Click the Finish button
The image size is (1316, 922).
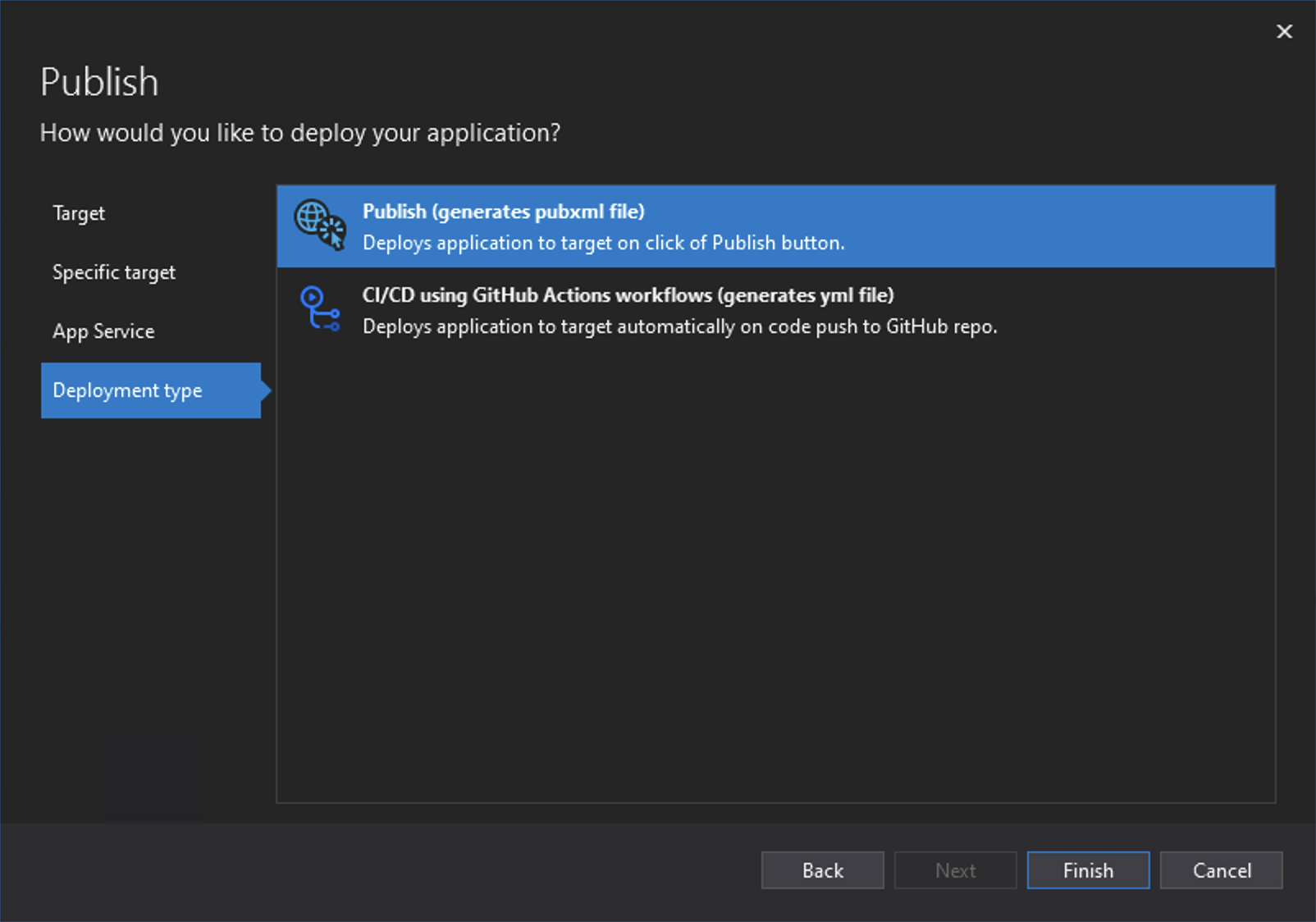coord(1088,870)
